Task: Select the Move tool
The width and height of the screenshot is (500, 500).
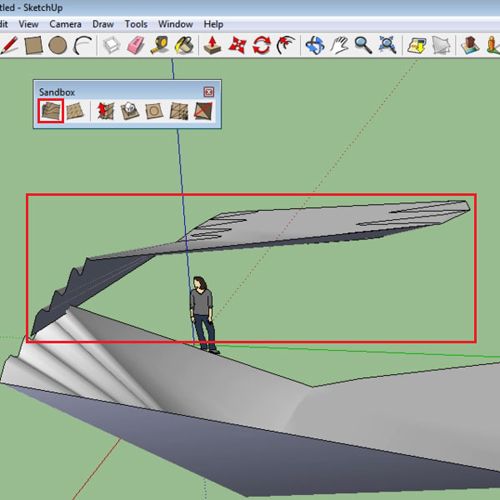Action: tap(237, 45)
